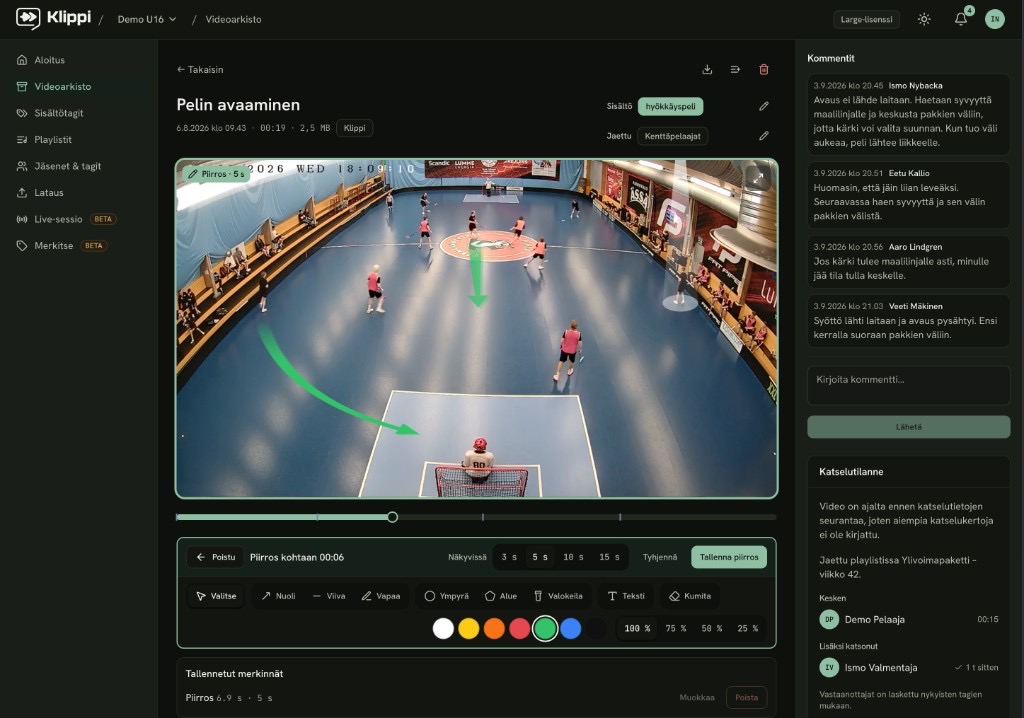Pick the Ympyrä circle tool

pyautogui.click(x=447, y=596)
